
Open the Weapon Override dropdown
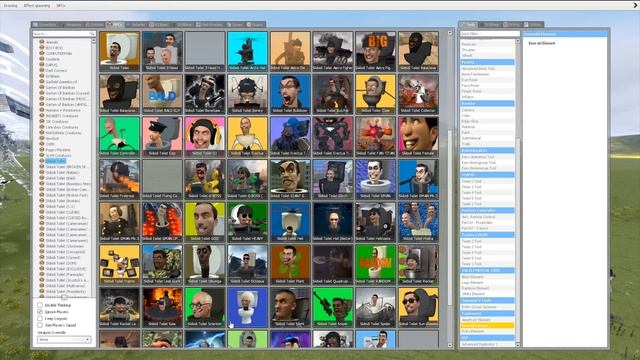(64, 340)
